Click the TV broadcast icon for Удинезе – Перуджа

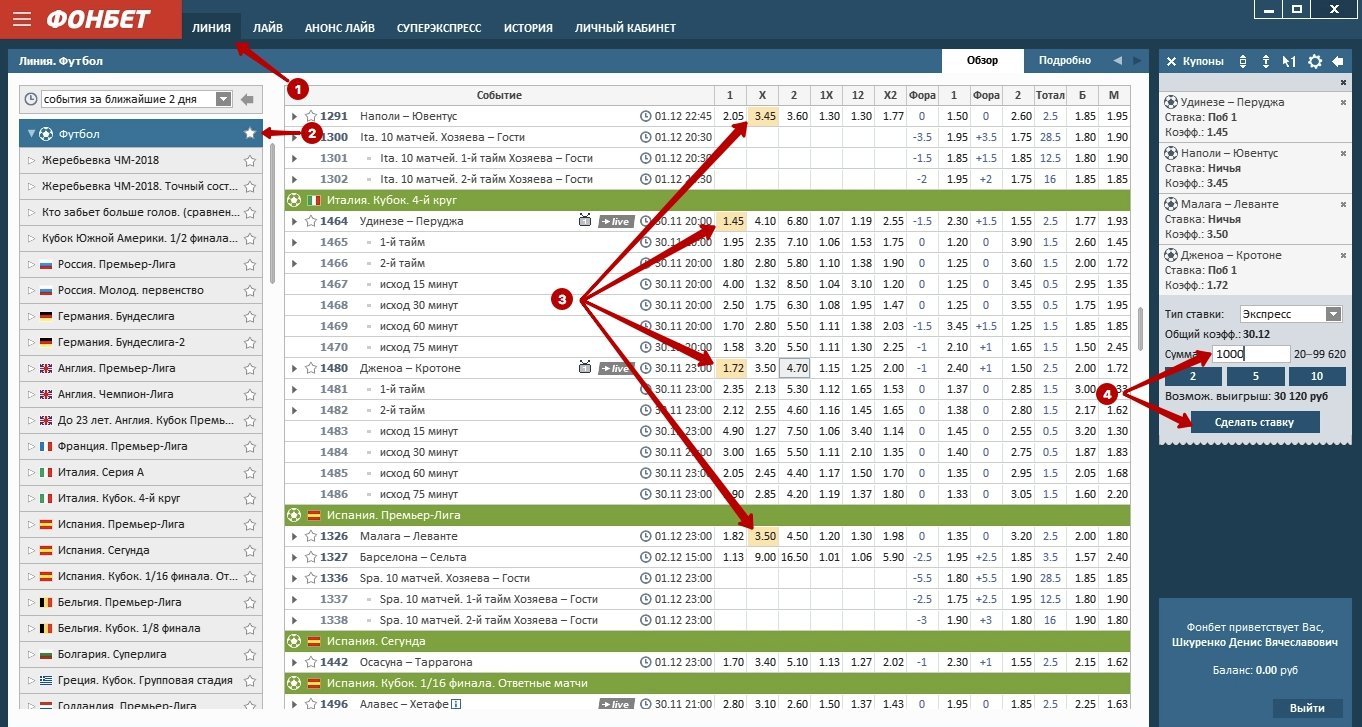[x=585, y=221]
